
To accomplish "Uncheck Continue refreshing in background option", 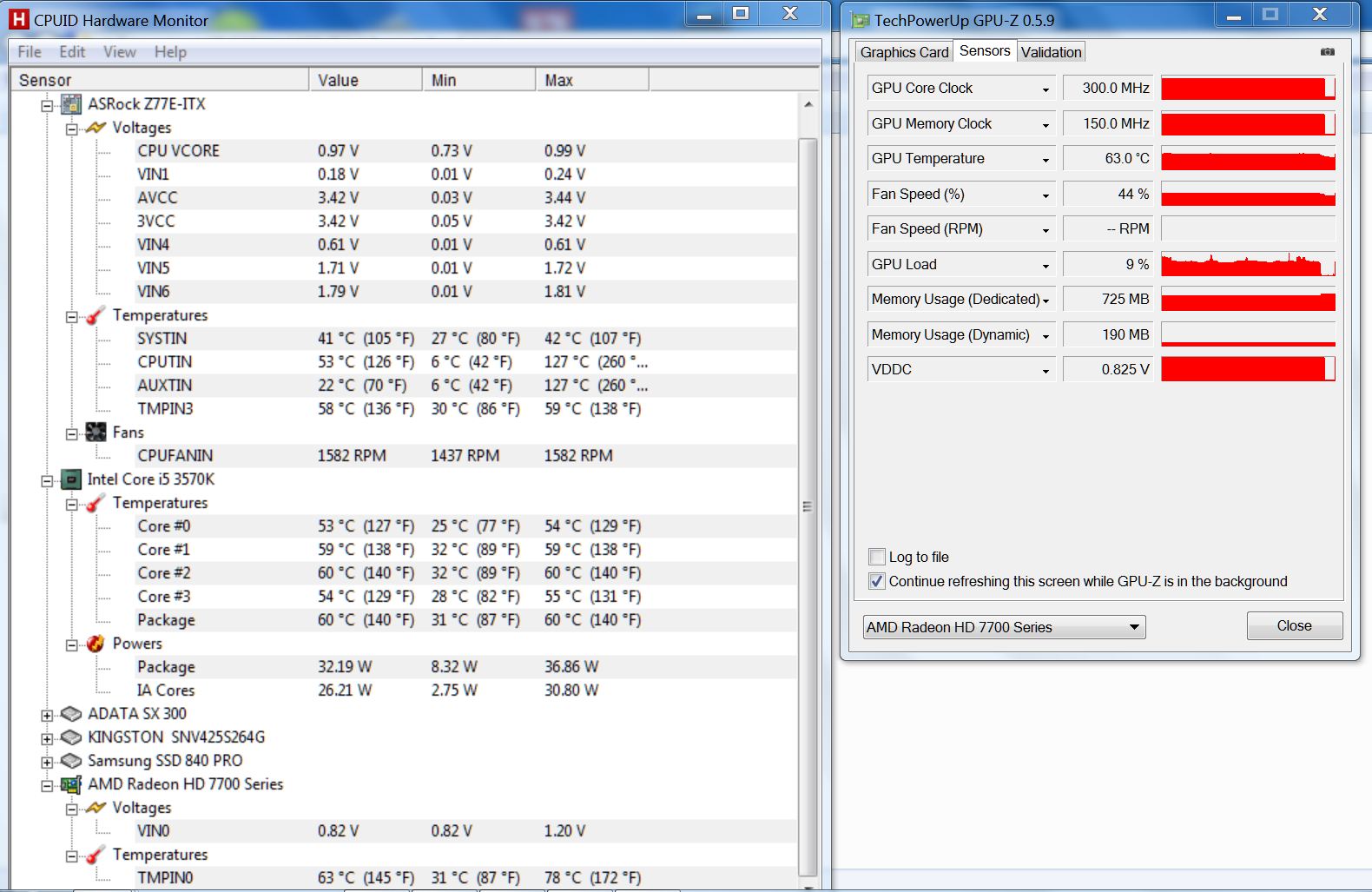I will 877,581.
